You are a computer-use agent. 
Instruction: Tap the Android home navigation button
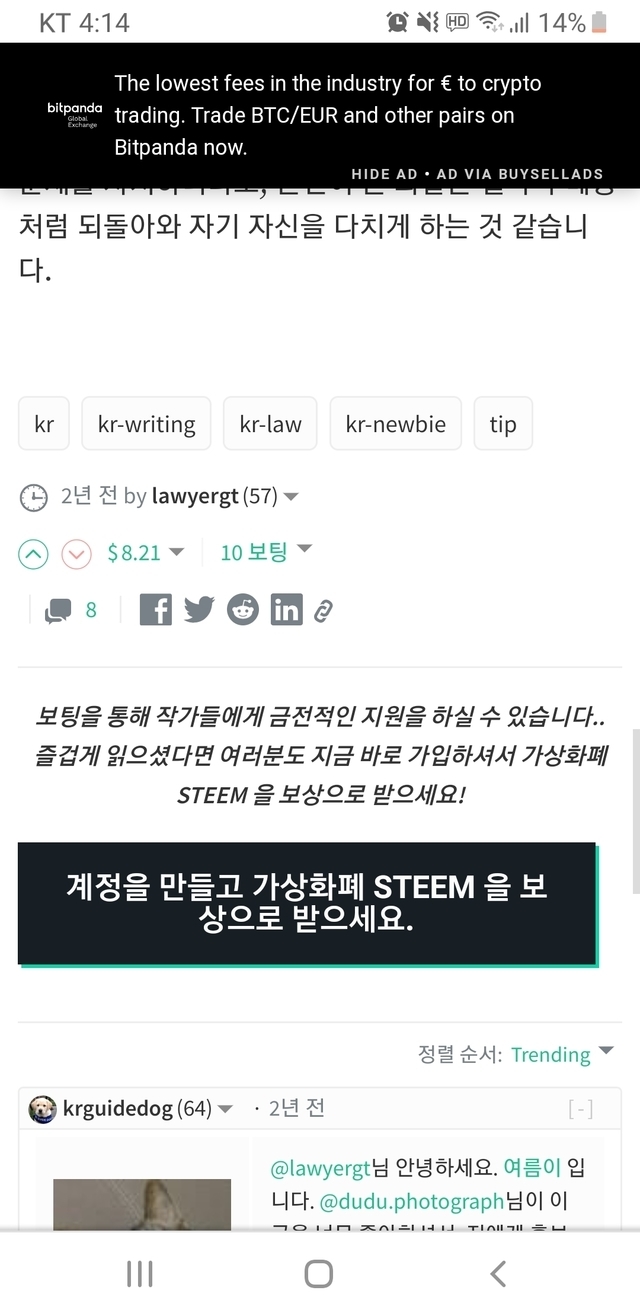[319, 1273]
